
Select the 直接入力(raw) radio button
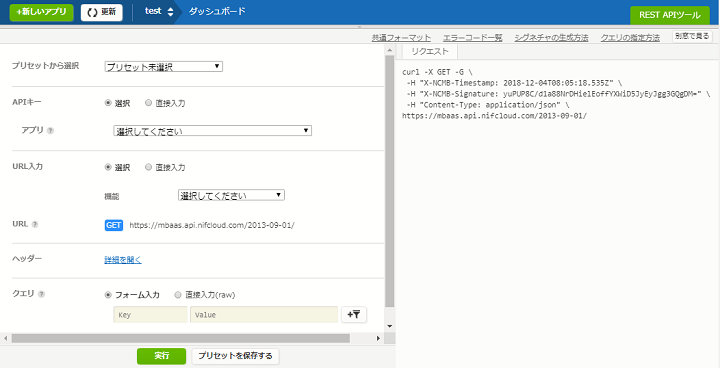178,295
